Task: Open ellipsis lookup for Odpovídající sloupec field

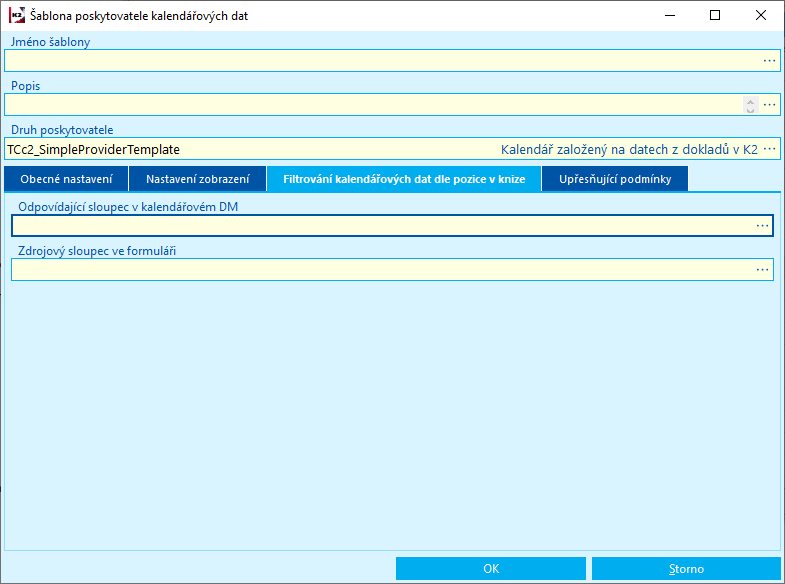Action: (x=762, y=226)
